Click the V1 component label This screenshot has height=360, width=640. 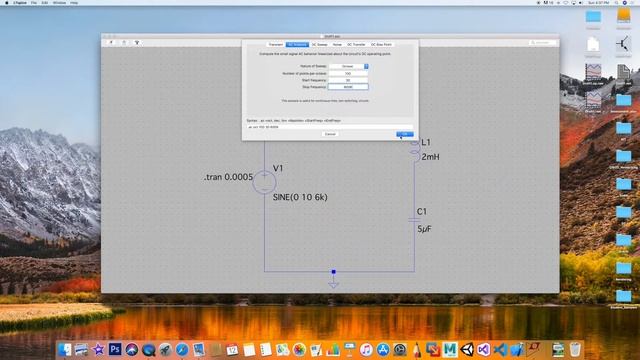click(278, 168)
